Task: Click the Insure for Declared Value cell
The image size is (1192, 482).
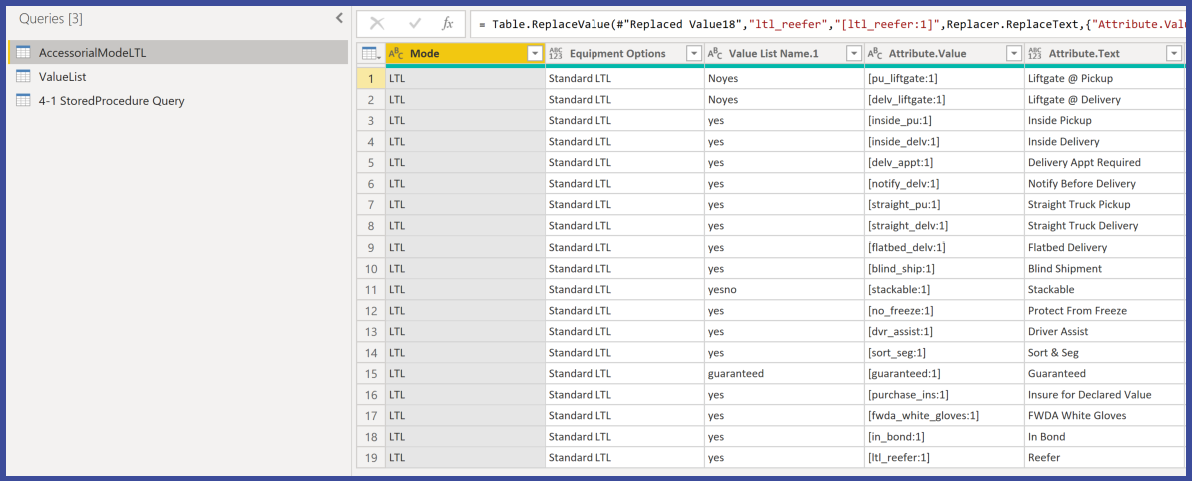Action: [1104, 395]
